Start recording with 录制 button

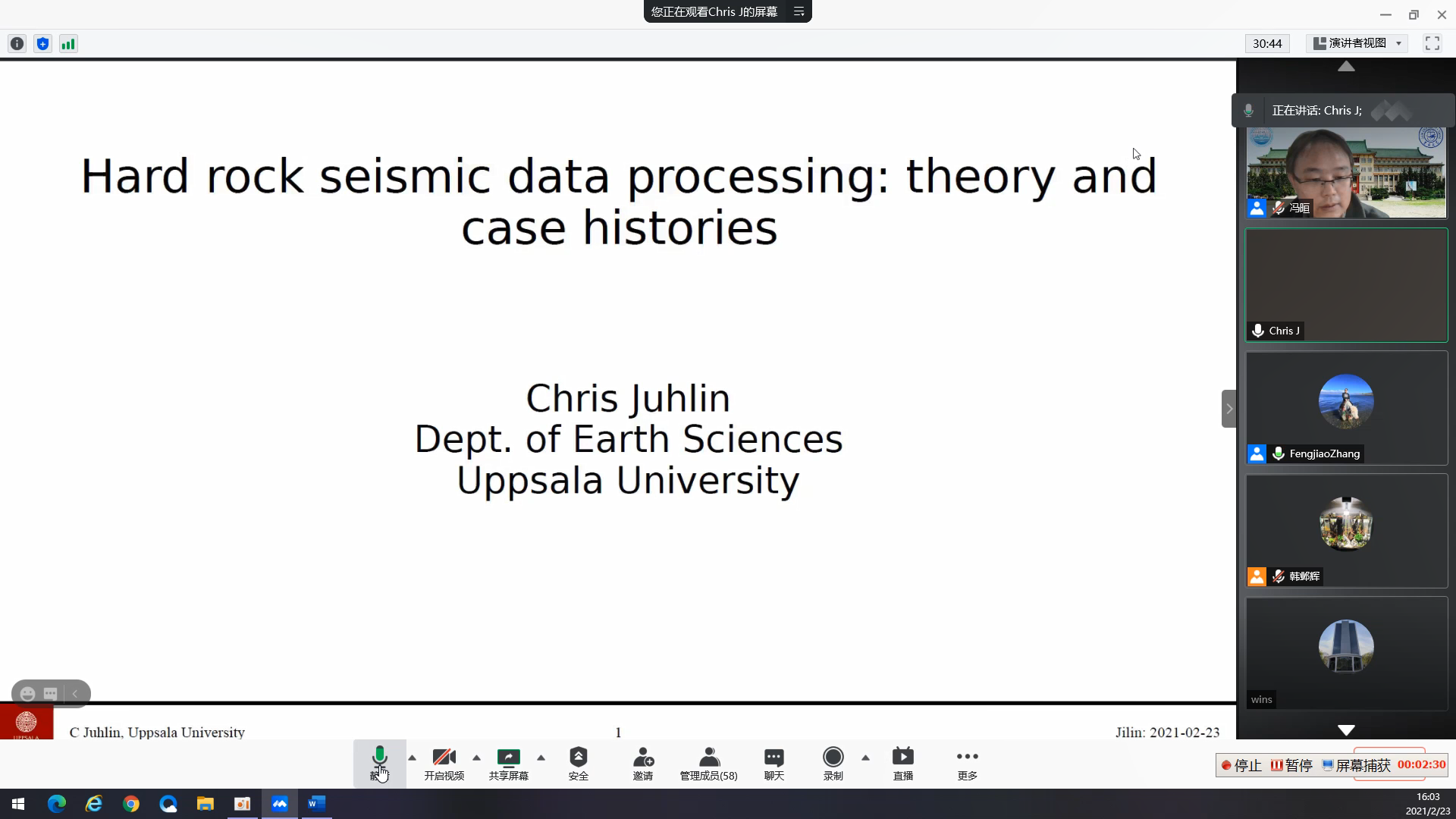click(x=833, y=763)
